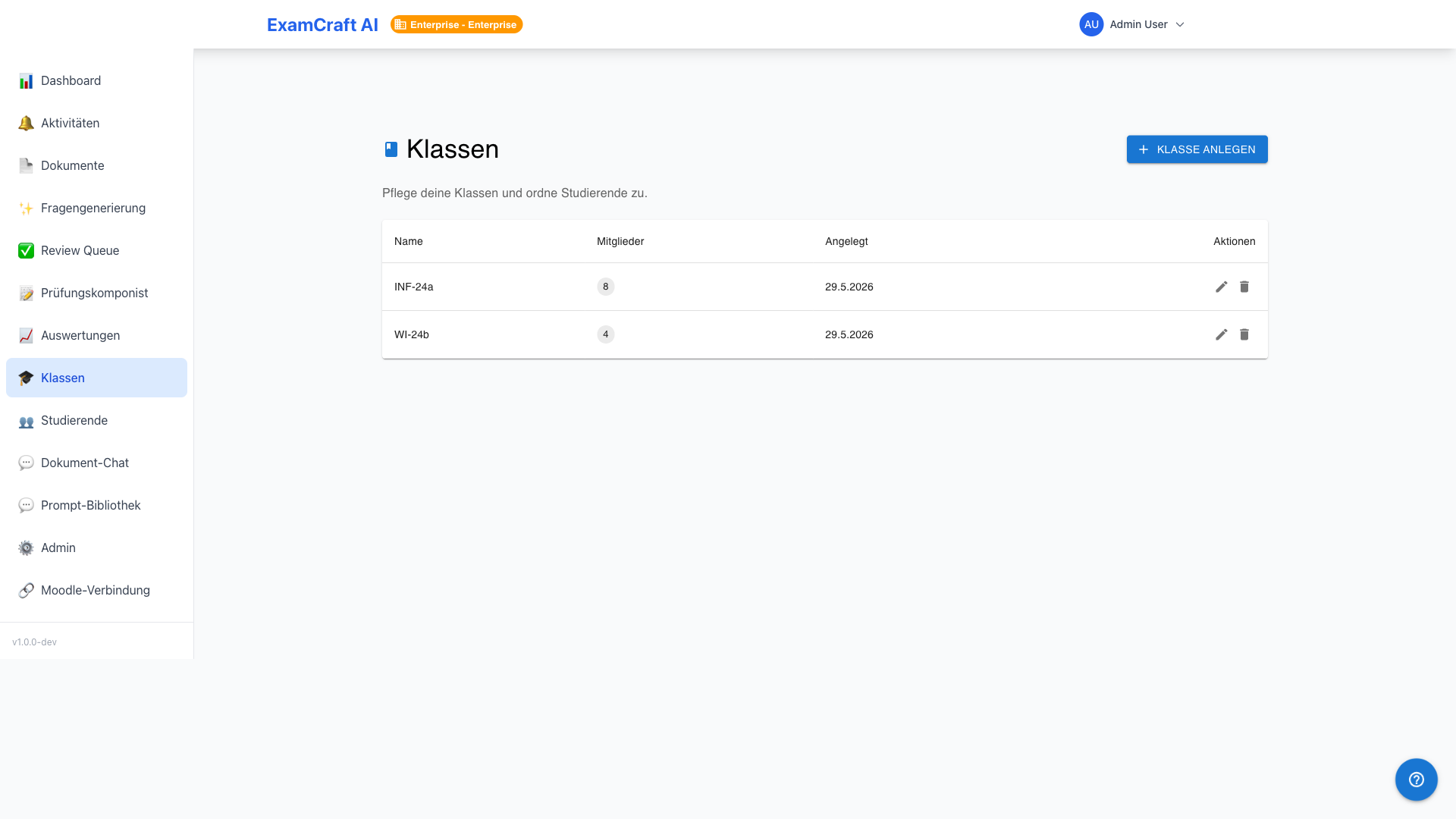Expand the Admin User dropdown chevron

click(1180, 24)
